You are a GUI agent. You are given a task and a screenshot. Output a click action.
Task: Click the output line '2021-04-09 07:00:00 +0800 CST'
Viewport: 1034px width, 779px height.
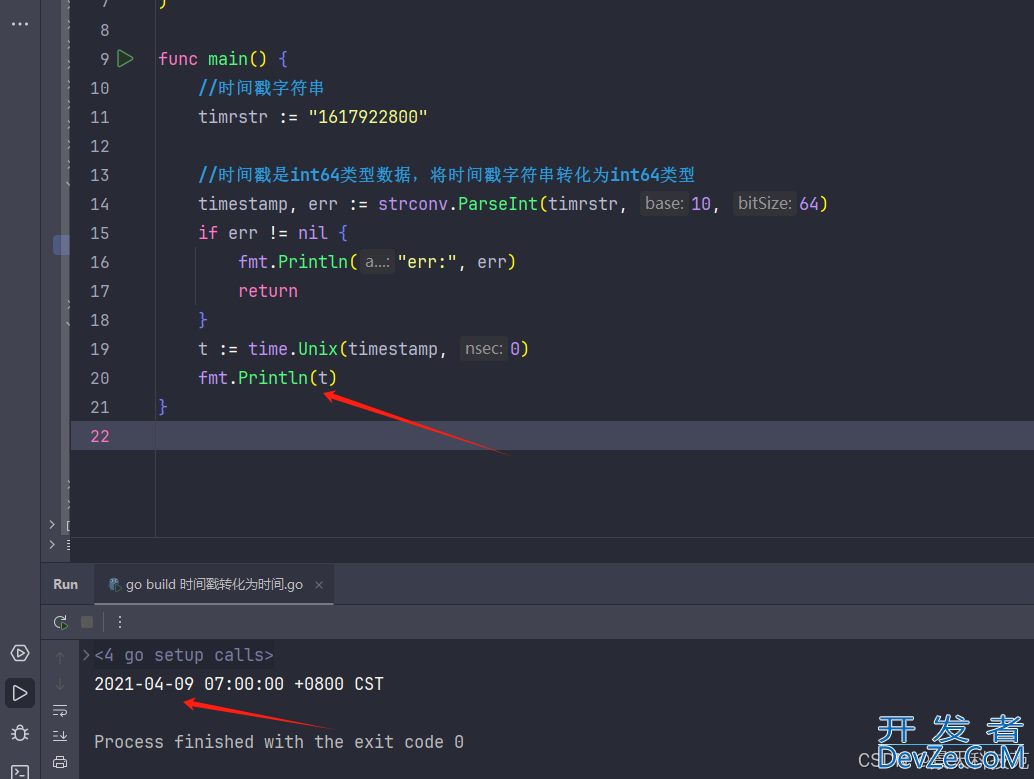239,684
